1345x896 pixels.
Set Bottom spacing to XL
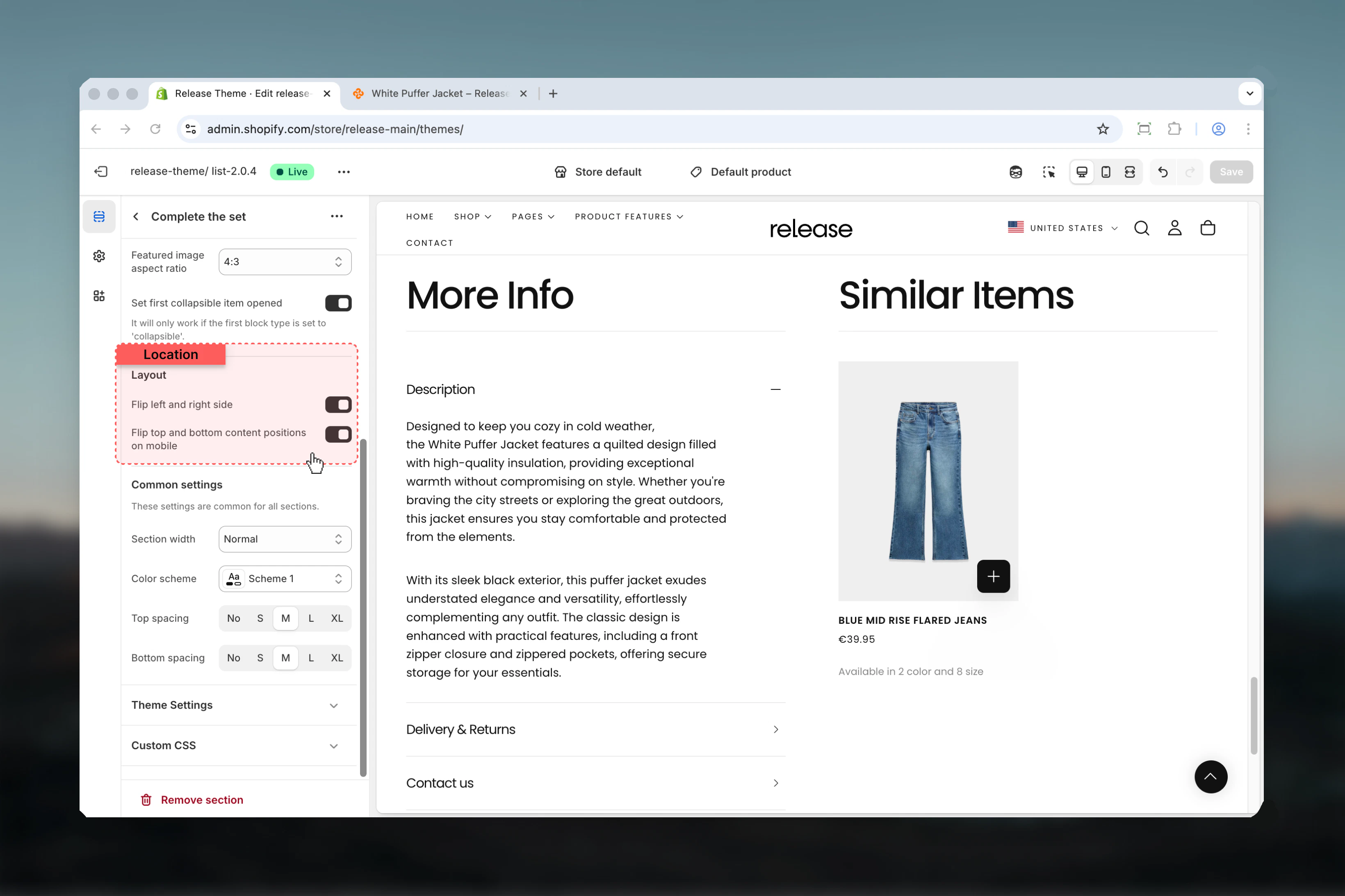coord(337,658)
